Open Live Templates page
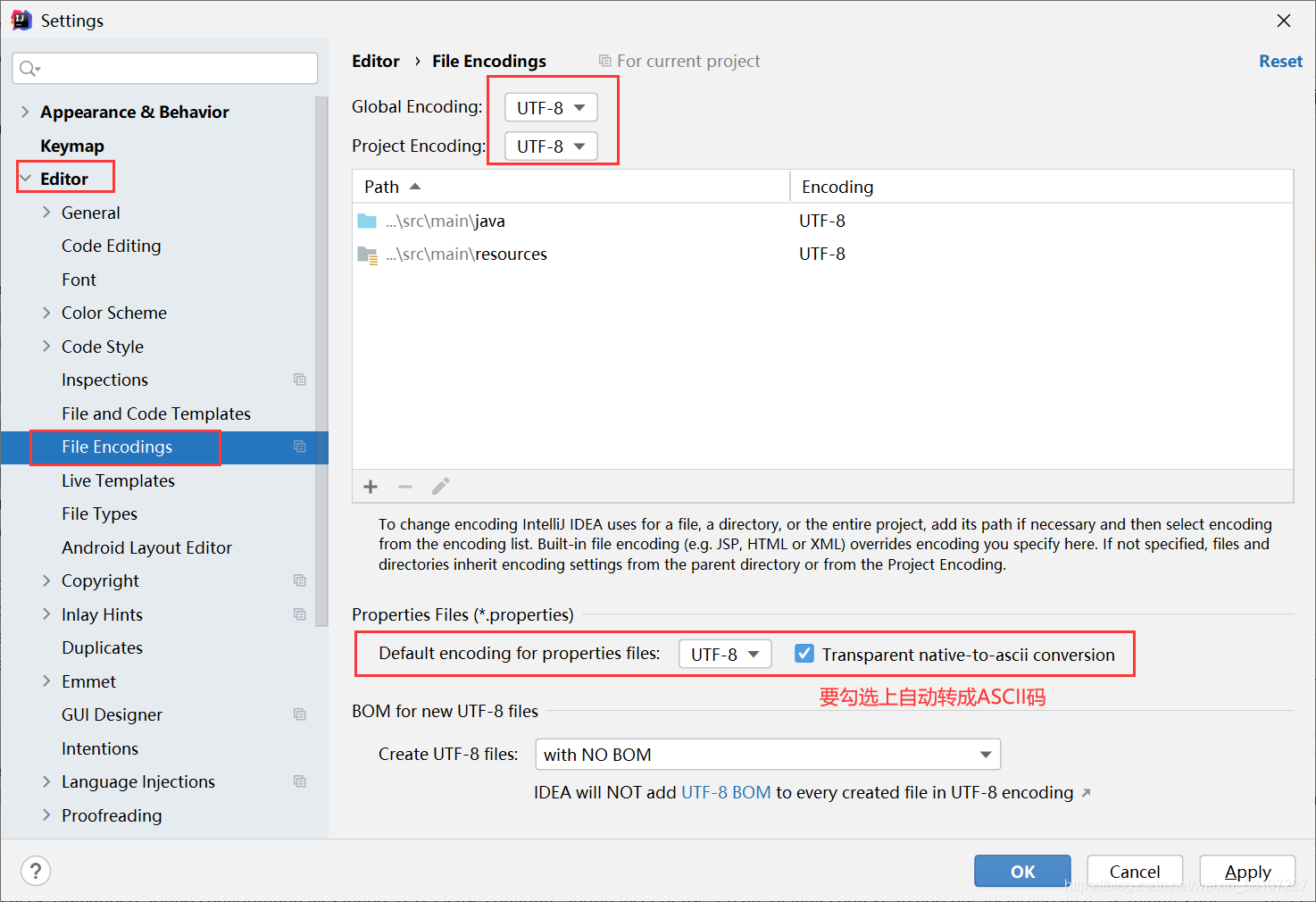This screenshot has width=1316, height=902. 118,480
